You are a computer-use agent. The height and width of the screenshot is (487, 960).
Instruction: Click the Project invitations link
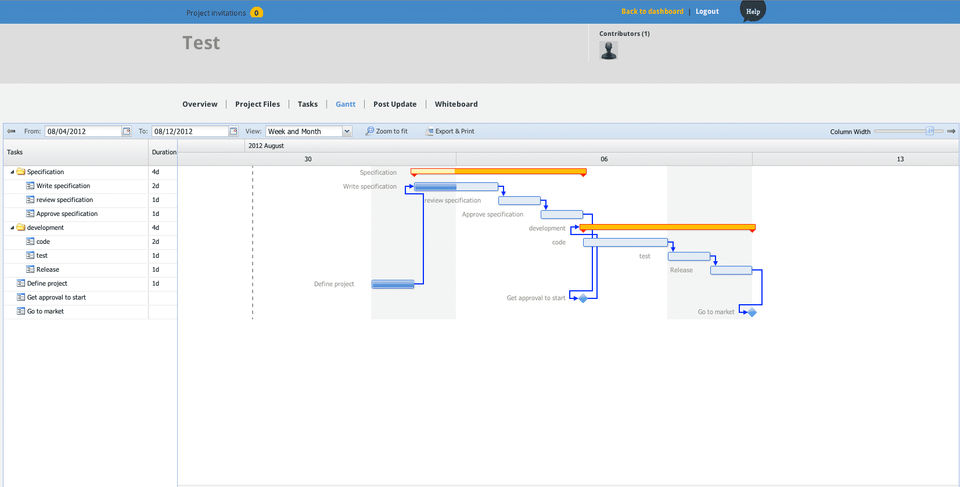pyautogui.click(x=216, y=13)
